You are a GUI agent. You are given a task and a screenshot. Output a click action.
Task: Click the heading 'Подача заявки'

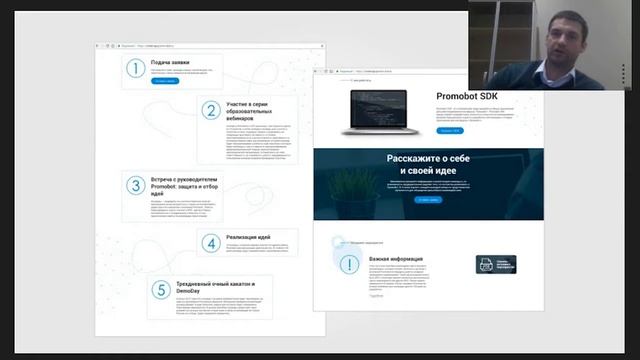coord(170,62)
